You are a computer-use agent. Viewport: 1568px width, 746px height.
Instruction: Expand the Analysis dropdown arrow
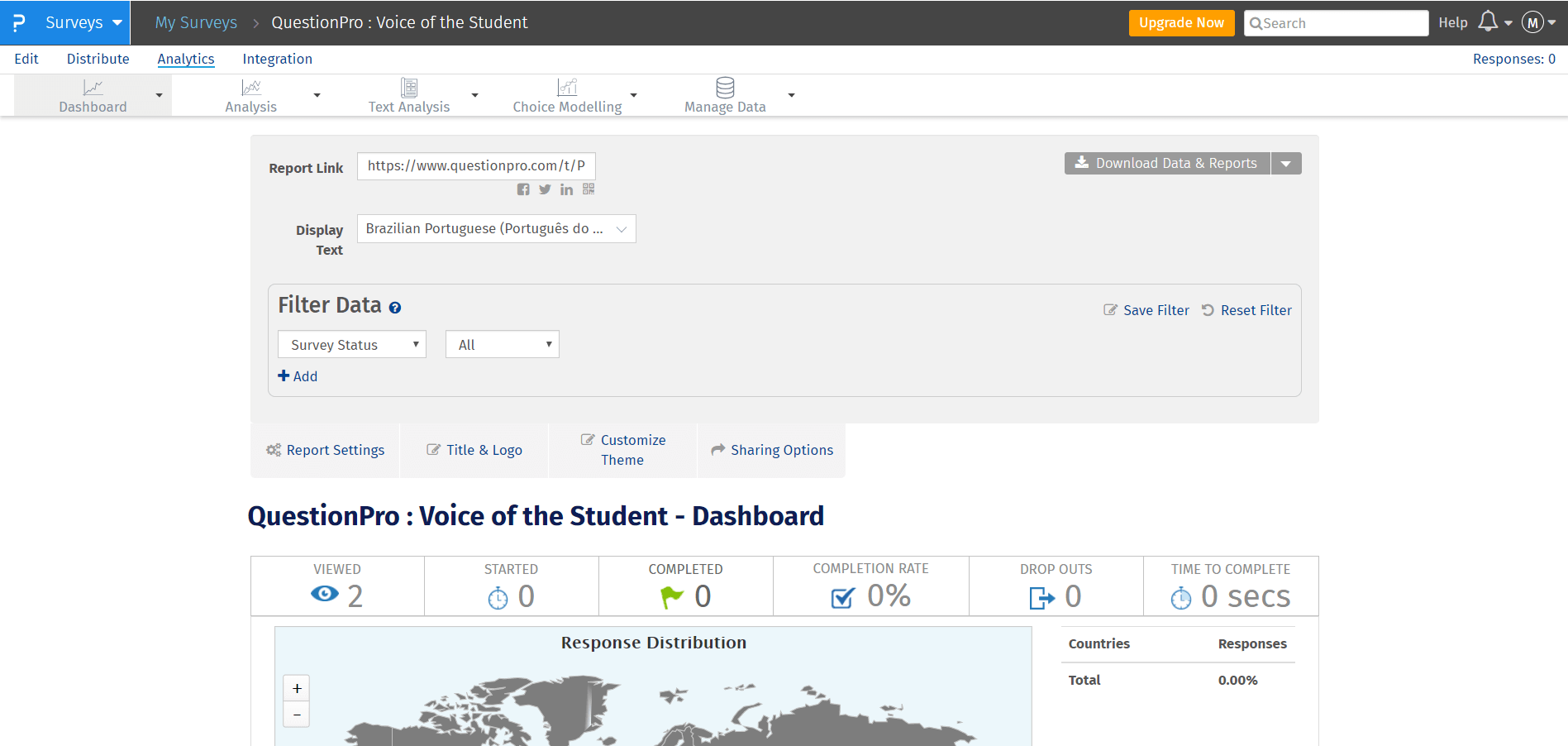[x=317, y=96]
